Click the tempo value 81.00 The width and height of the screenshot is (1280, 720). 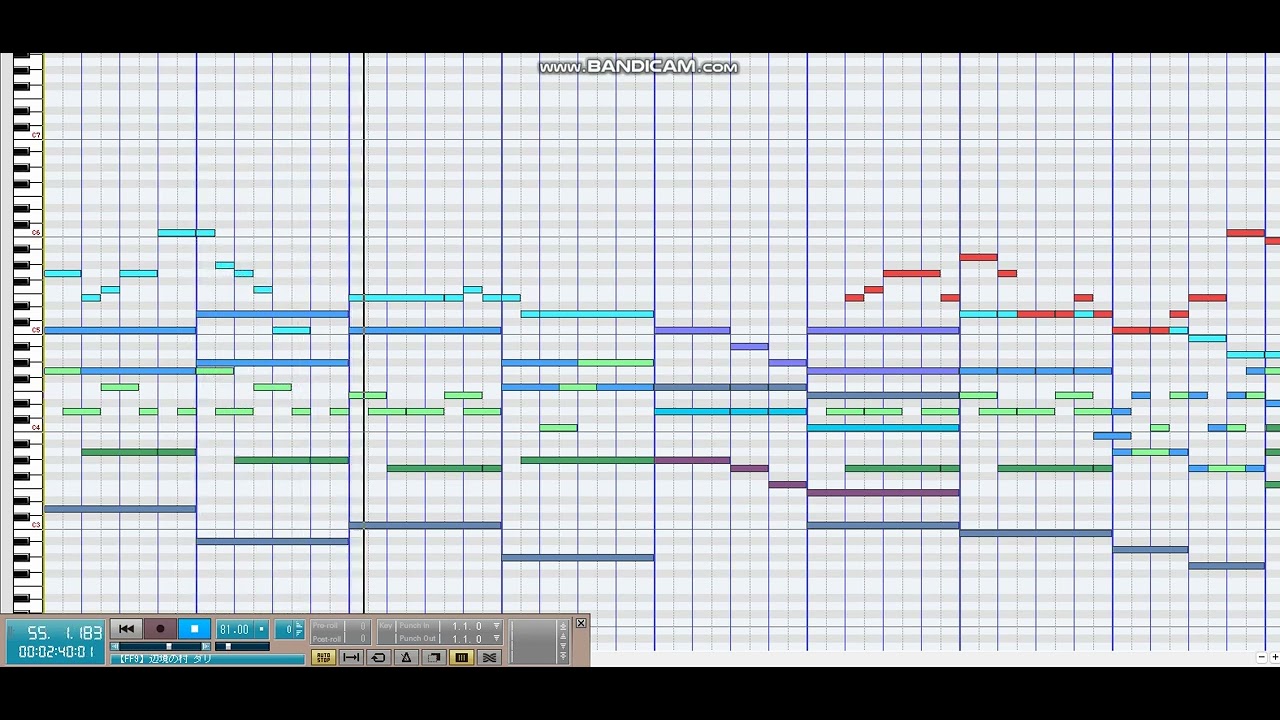(x=234, y=629)
